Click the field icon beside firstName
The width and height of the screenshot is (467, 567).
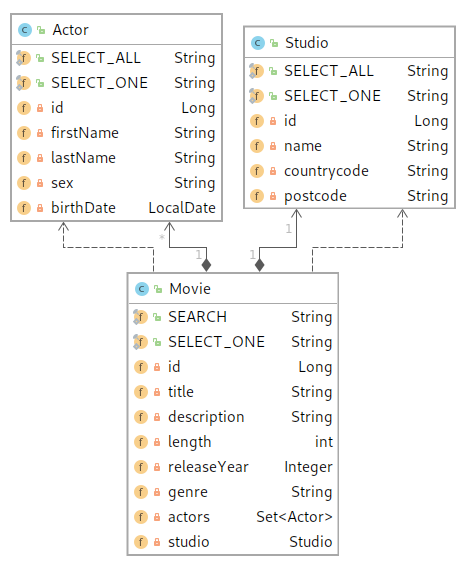coord(24,133)
